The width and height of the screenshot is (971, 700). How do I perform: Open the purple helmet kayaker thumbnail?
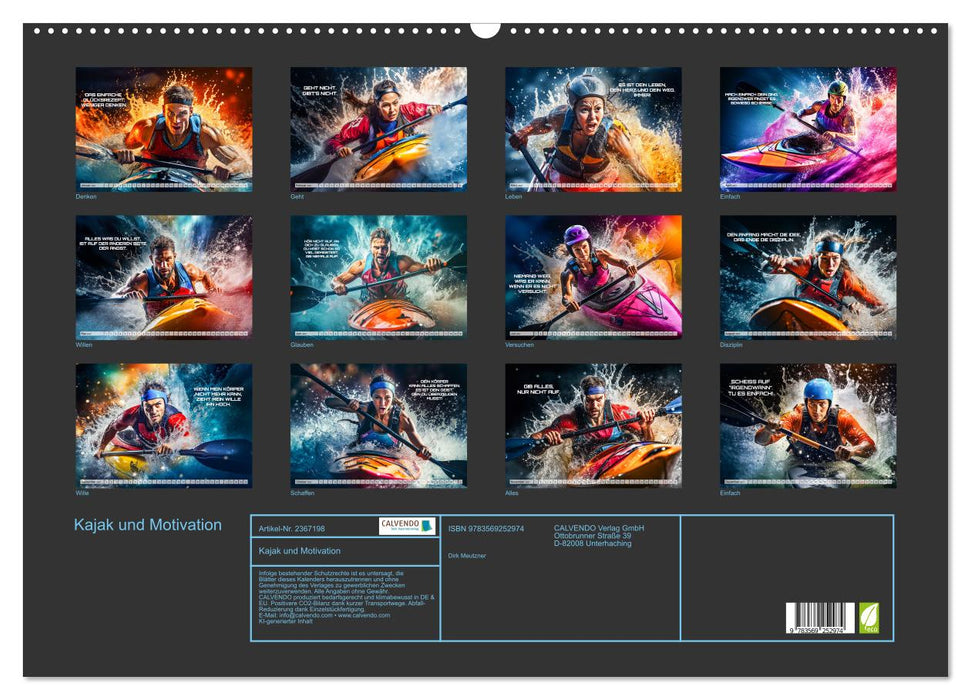pos(593,277)
